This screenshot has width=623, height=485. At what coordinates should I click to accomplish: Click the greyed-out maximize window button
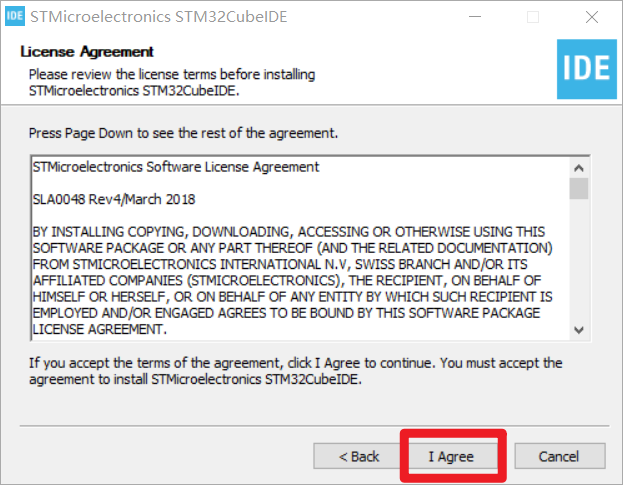pyautogui.click(x=533, y=17)
